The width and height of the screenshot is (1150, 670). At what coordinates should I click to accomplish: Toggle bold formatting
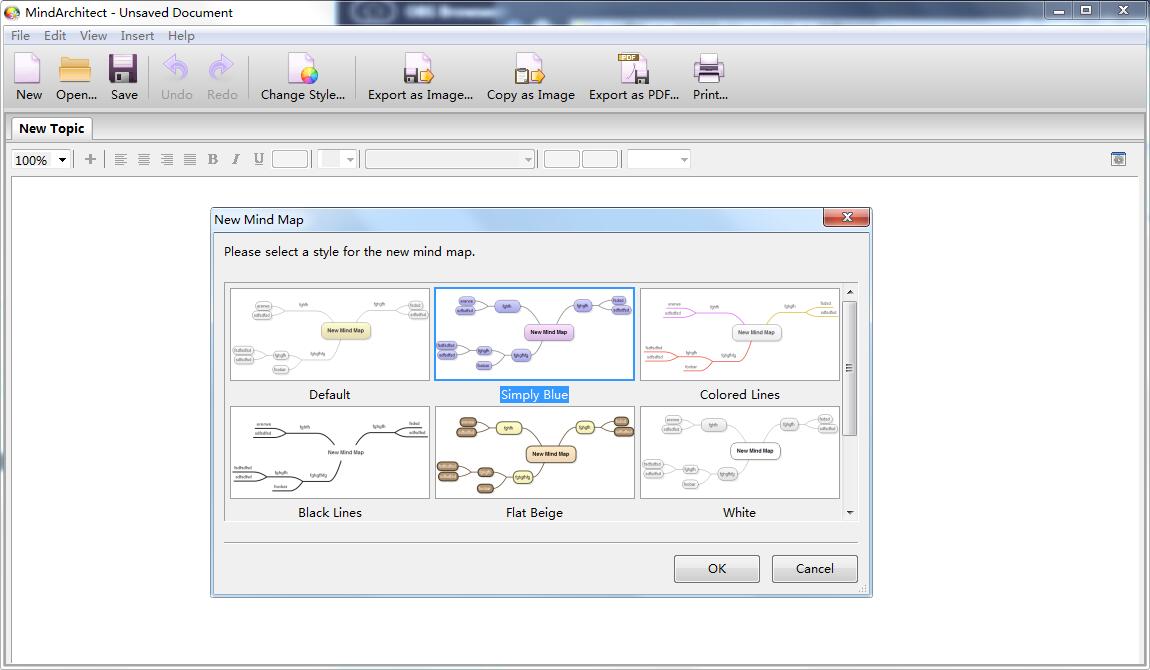pos(213,159)
